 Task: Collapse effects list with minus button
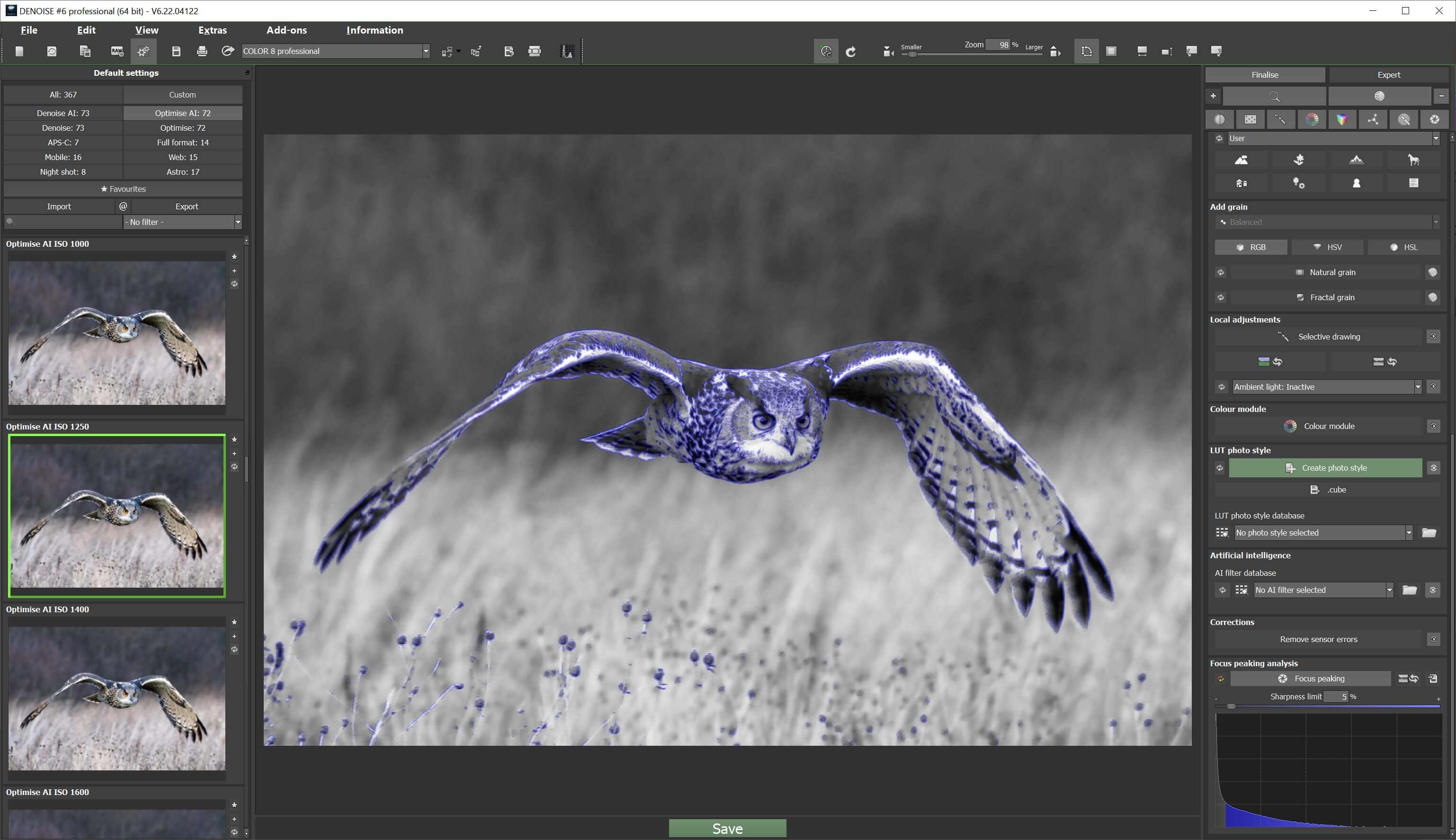click(1441, 96)
